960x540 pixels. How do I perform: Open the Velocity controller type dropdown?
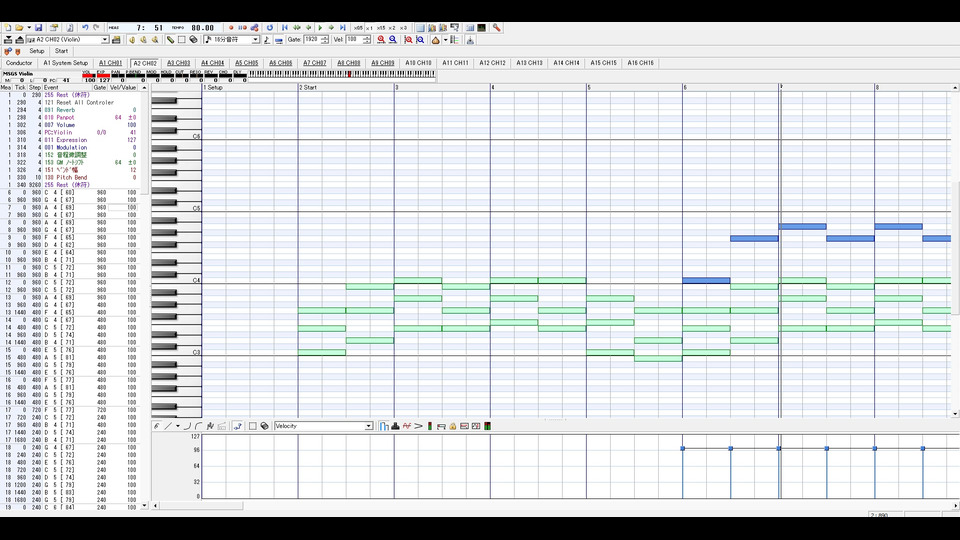[x=369, y=426]
